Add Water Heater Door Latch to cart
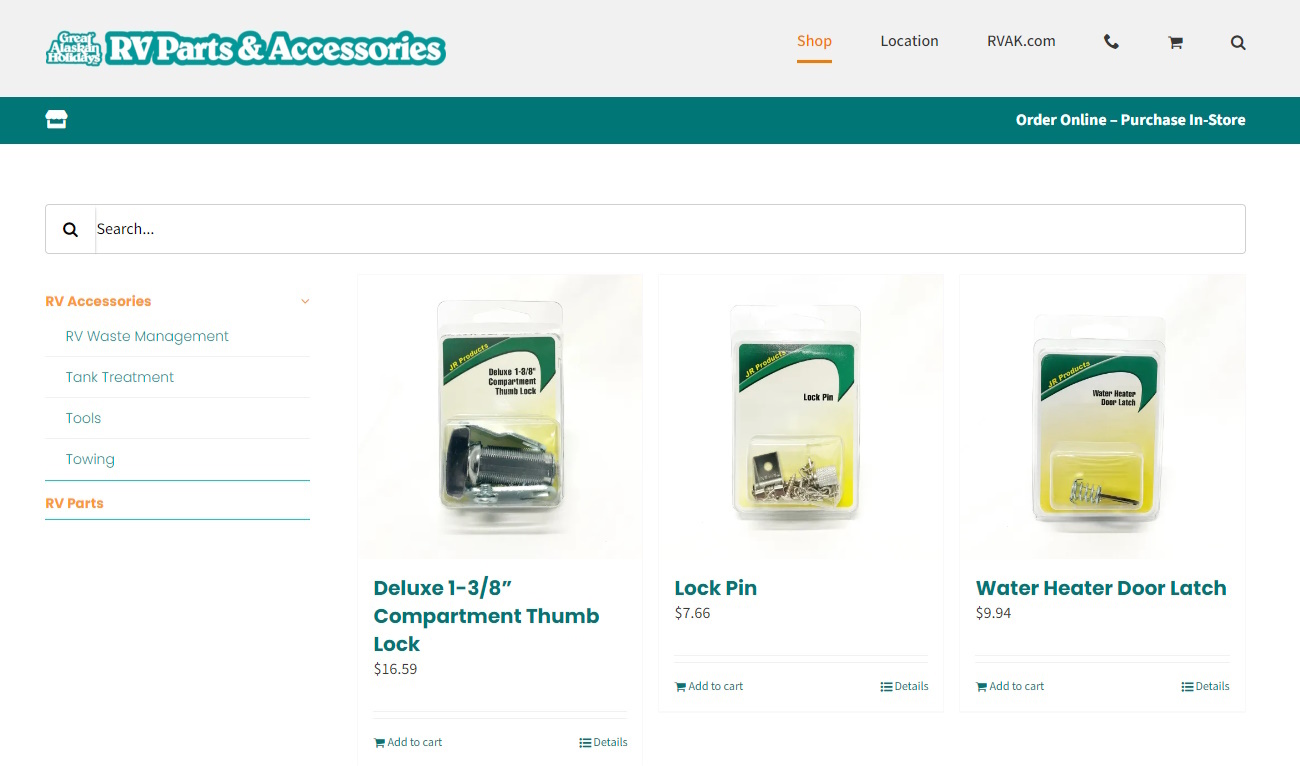 point(1010,686)
